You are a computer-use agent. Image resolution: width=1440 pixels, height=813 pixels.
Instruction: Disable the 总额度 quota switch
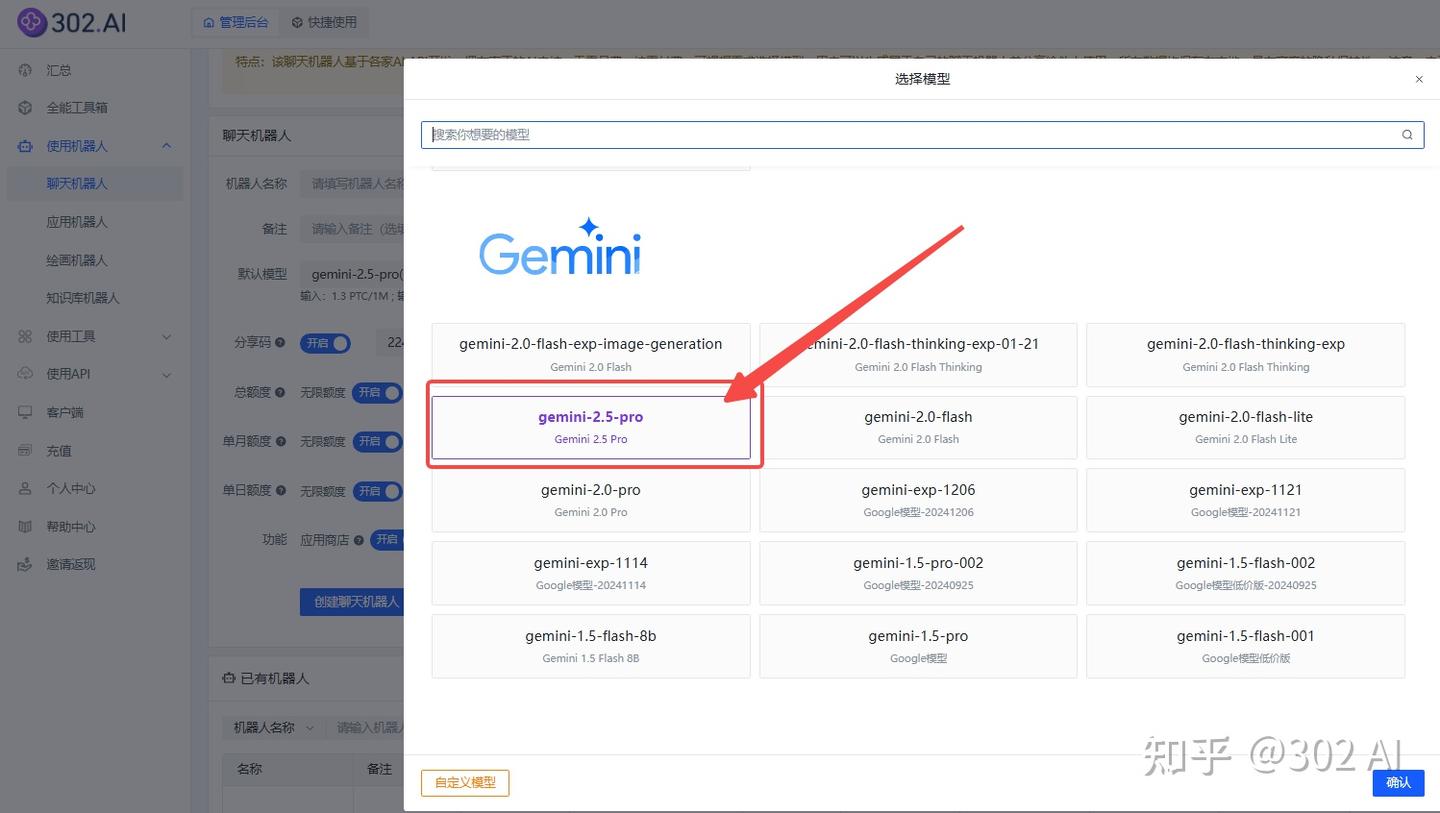pyautogui.click(x=378, y=393)
